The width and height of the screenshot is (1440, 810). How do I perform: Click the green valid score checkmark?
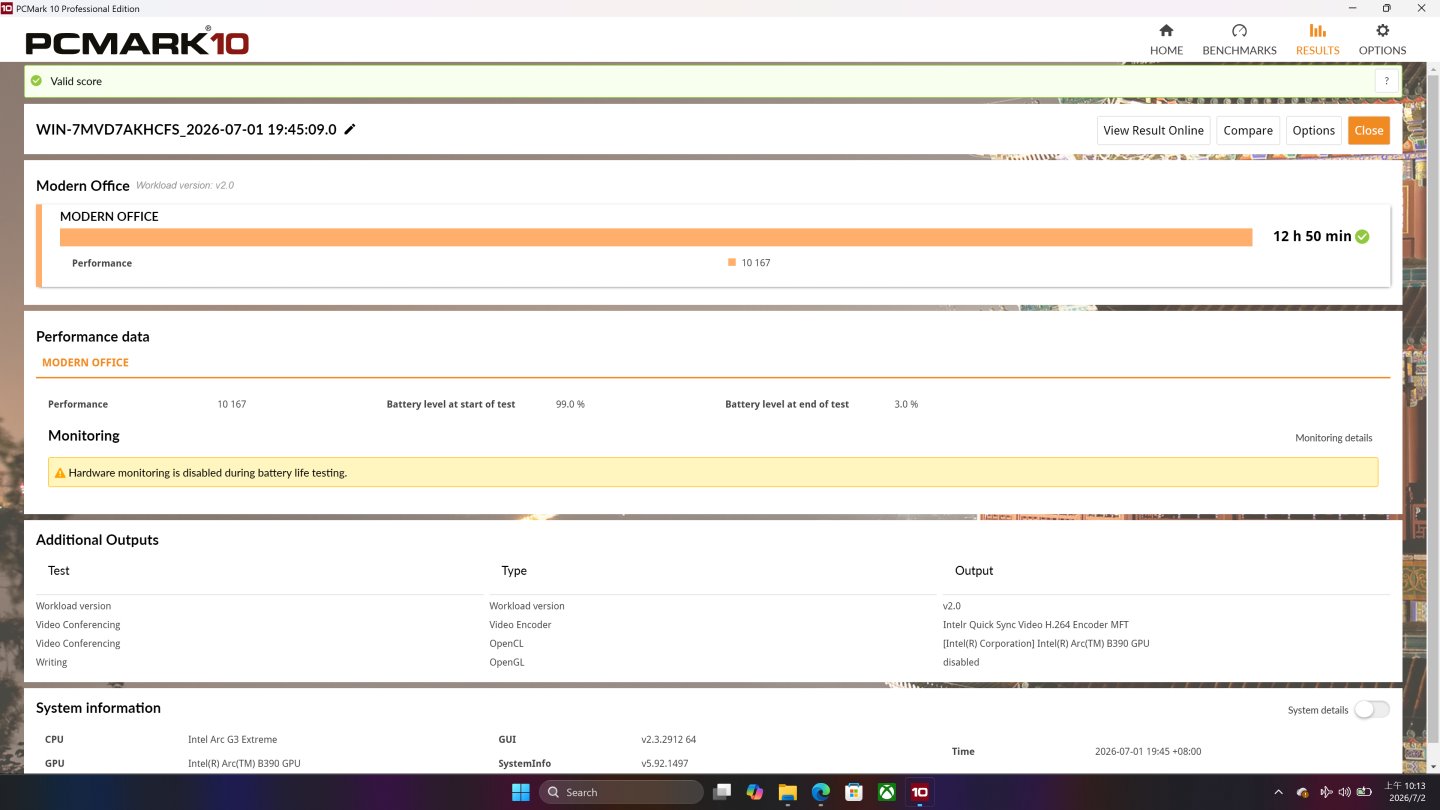coord(37,81)
